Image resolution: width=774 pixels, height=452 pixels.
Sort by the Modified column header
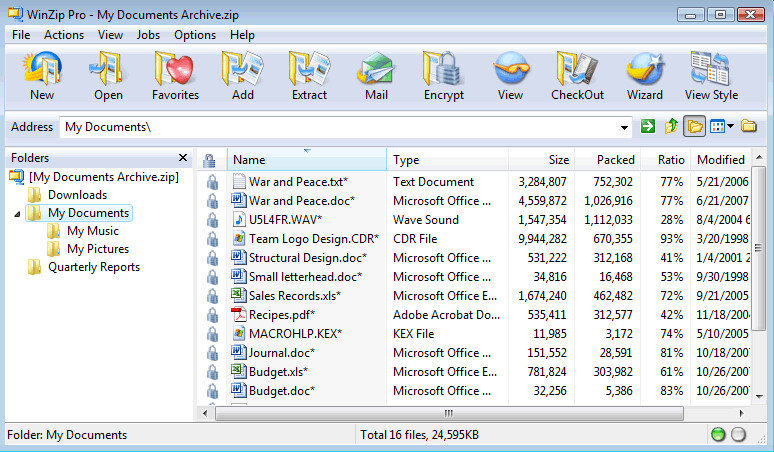coord(721,160)
